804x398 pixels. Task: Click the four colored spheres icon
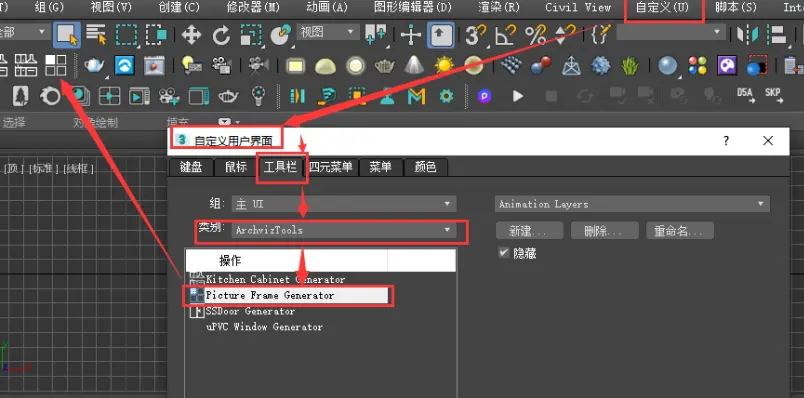(697, 66)
